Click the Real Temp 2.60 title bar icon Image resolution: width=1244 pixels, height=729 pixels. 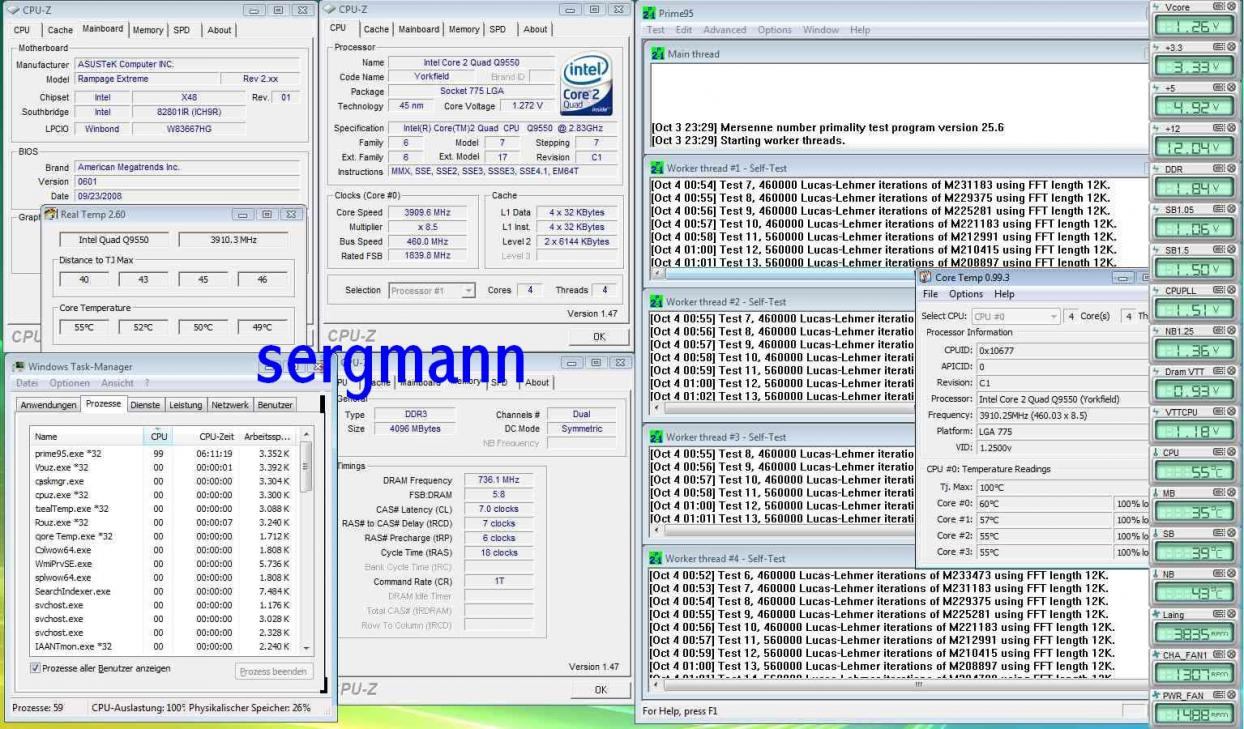(53, 214)
